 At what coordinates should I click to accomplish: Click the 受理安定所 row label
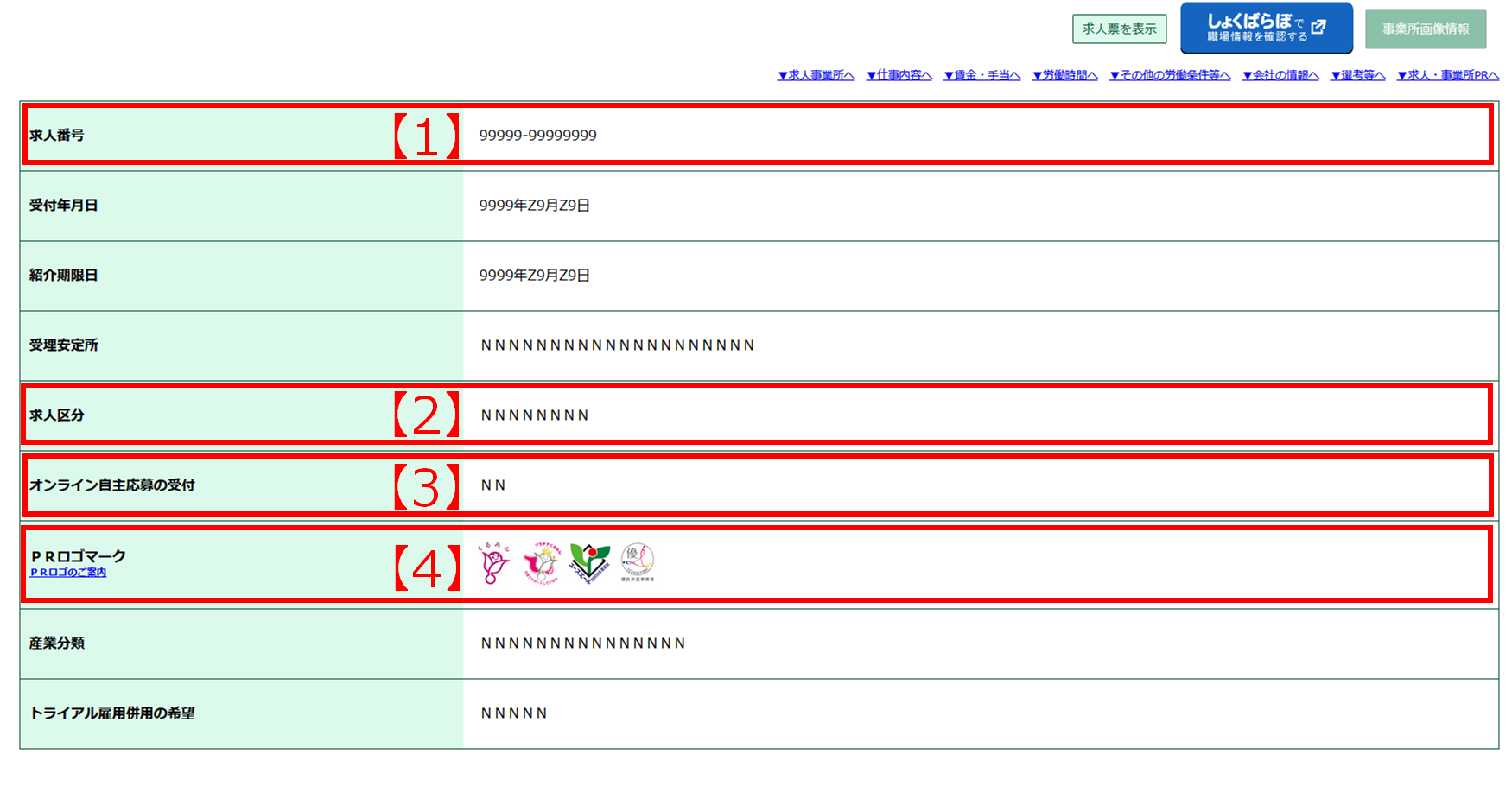click(x=64, y=345)
